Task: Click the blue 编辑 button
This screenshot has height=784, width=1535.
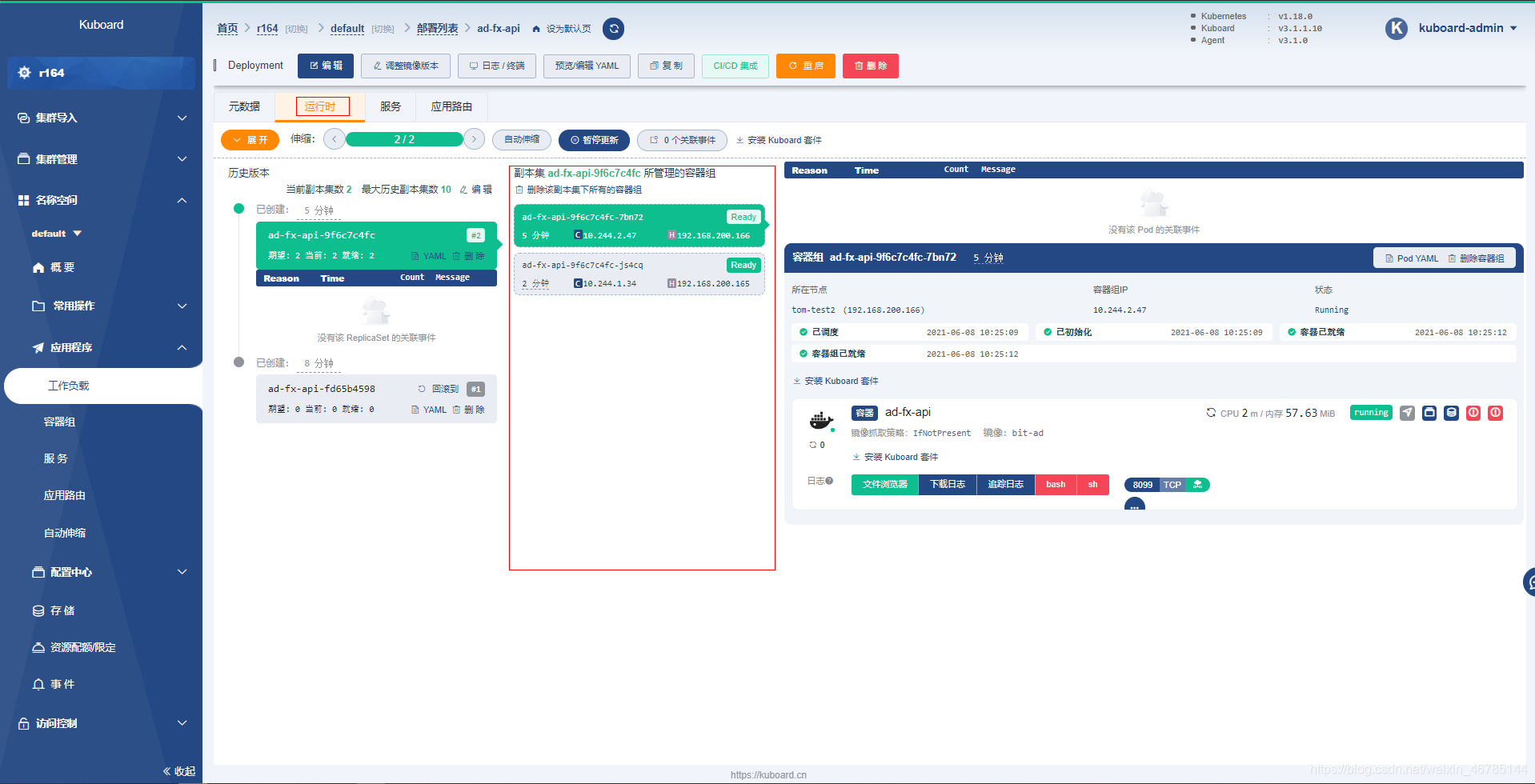Action: [x=326, y=66]
